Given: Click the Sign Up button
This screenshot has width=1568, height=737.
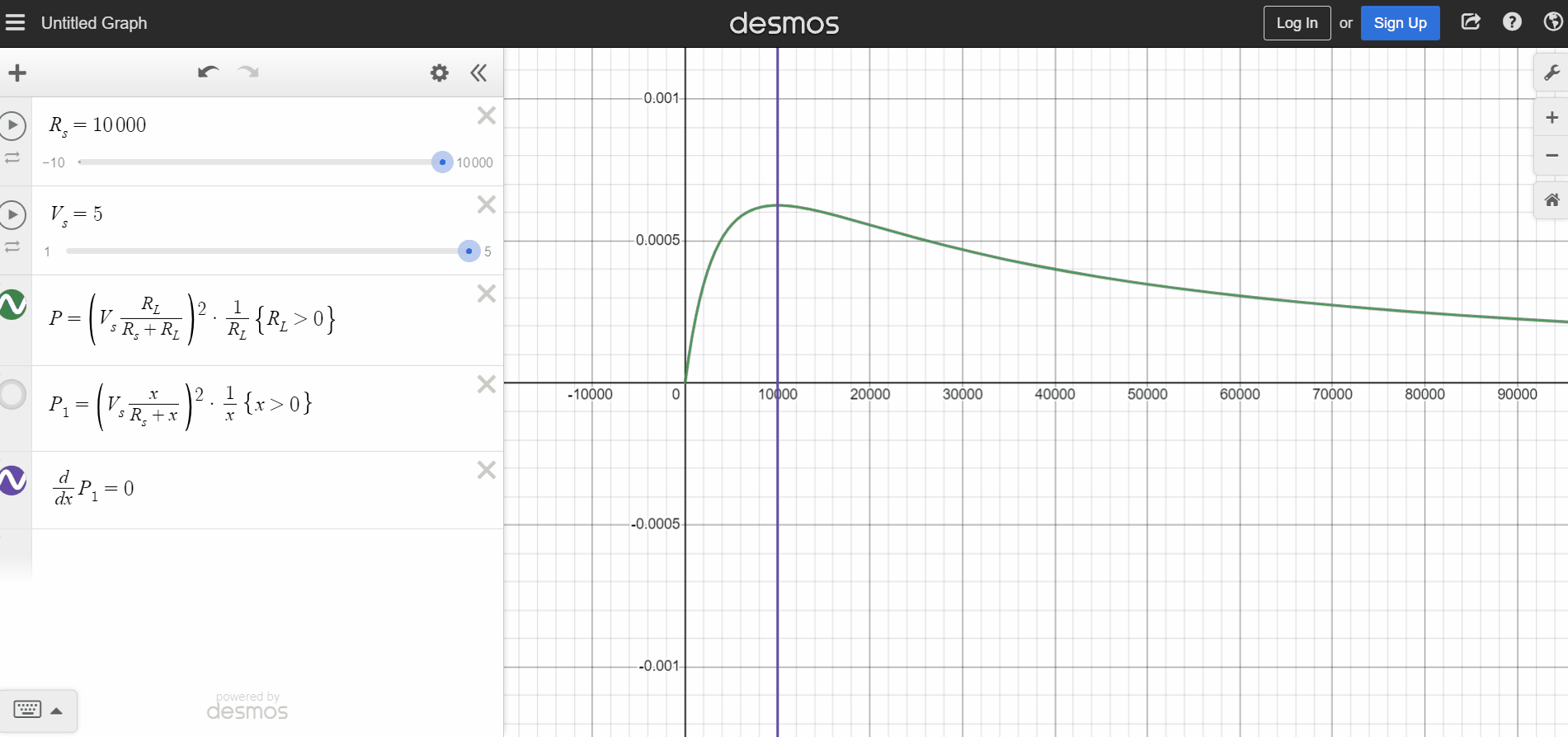Looking at the screenshot, I should (x=1400, y=23).
